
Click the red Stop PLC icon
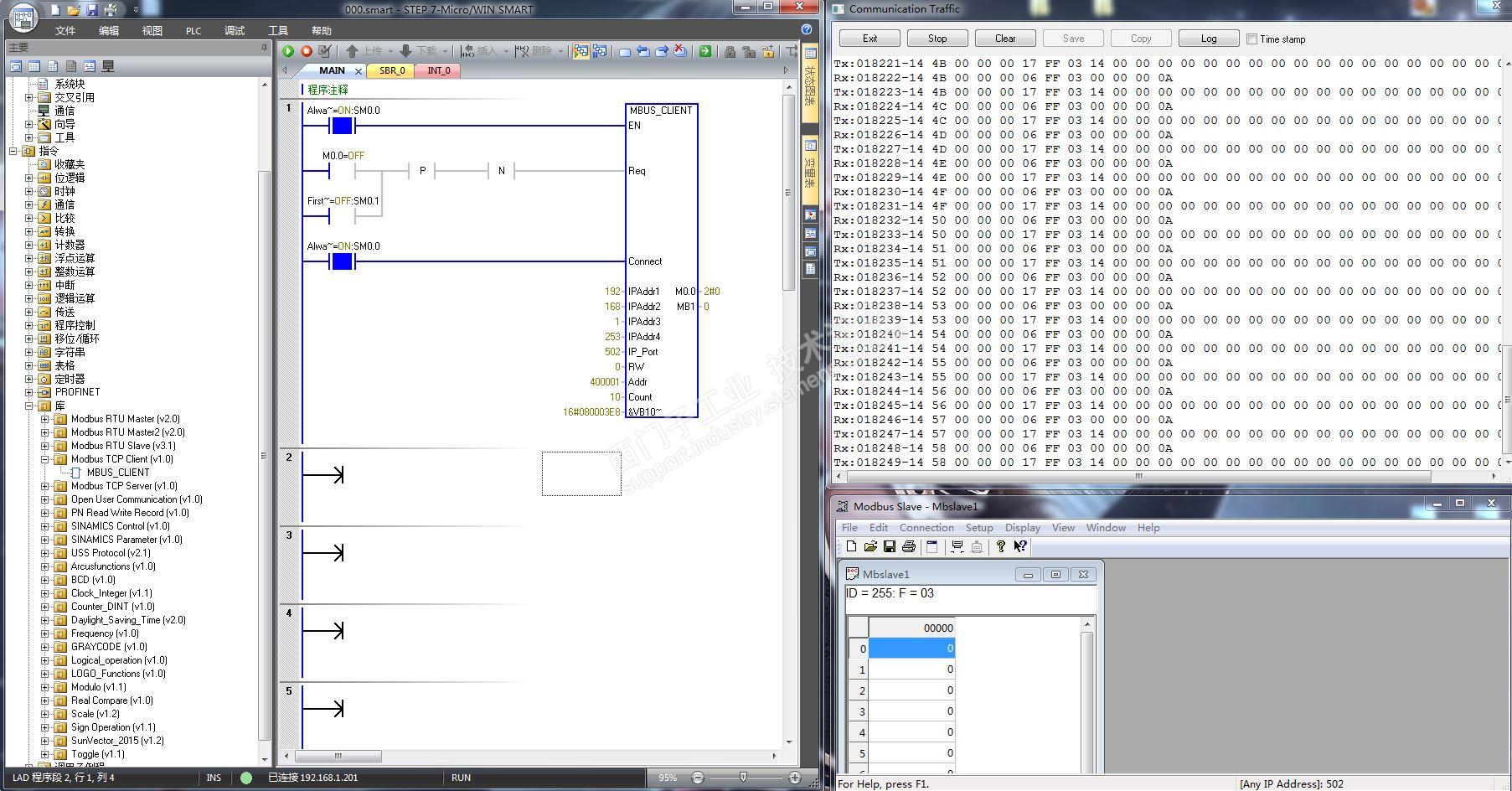coord(307,51)
